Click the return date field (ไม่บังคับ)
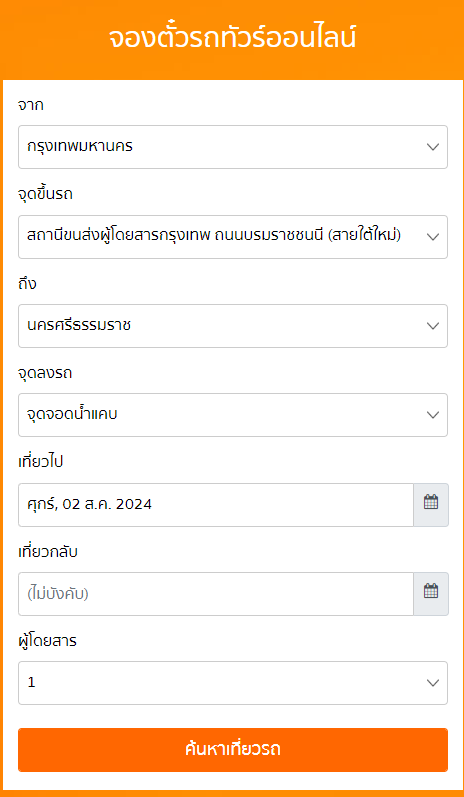Image resolution: width=464 pixels, height=797 pixels. 216,593
